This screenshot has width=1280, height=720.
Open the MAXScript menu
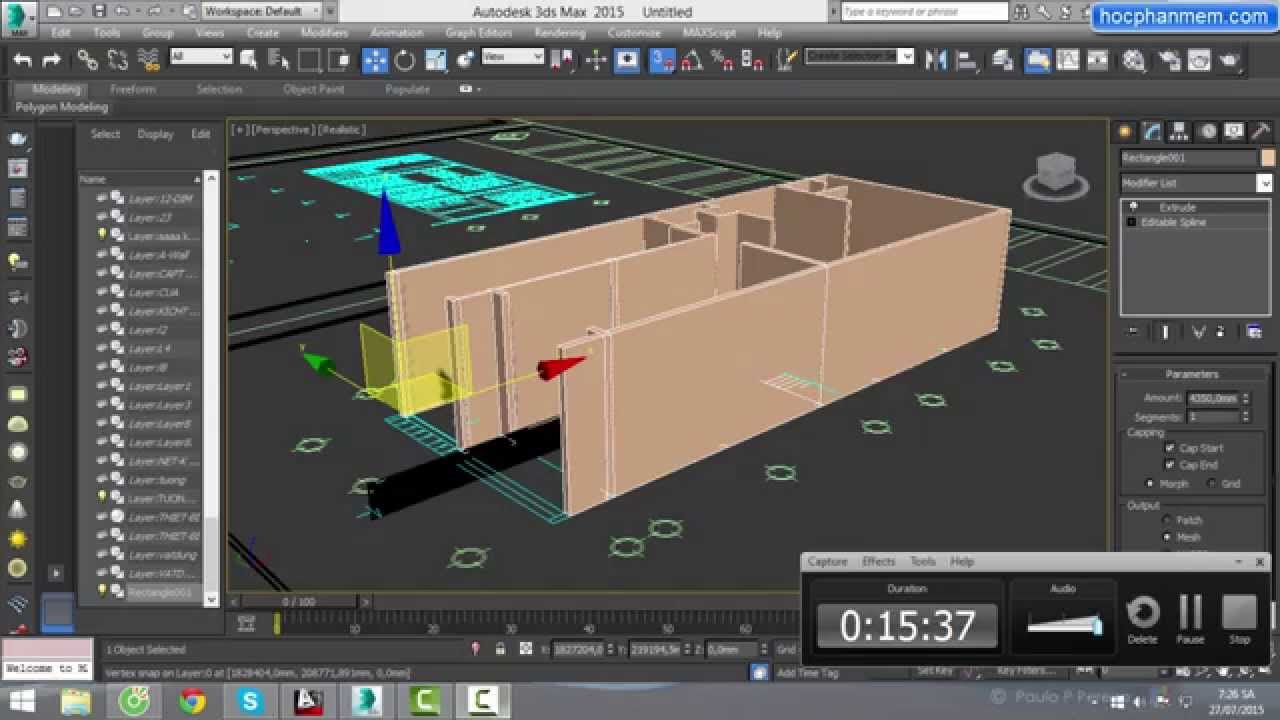click(x=709, y=32)
